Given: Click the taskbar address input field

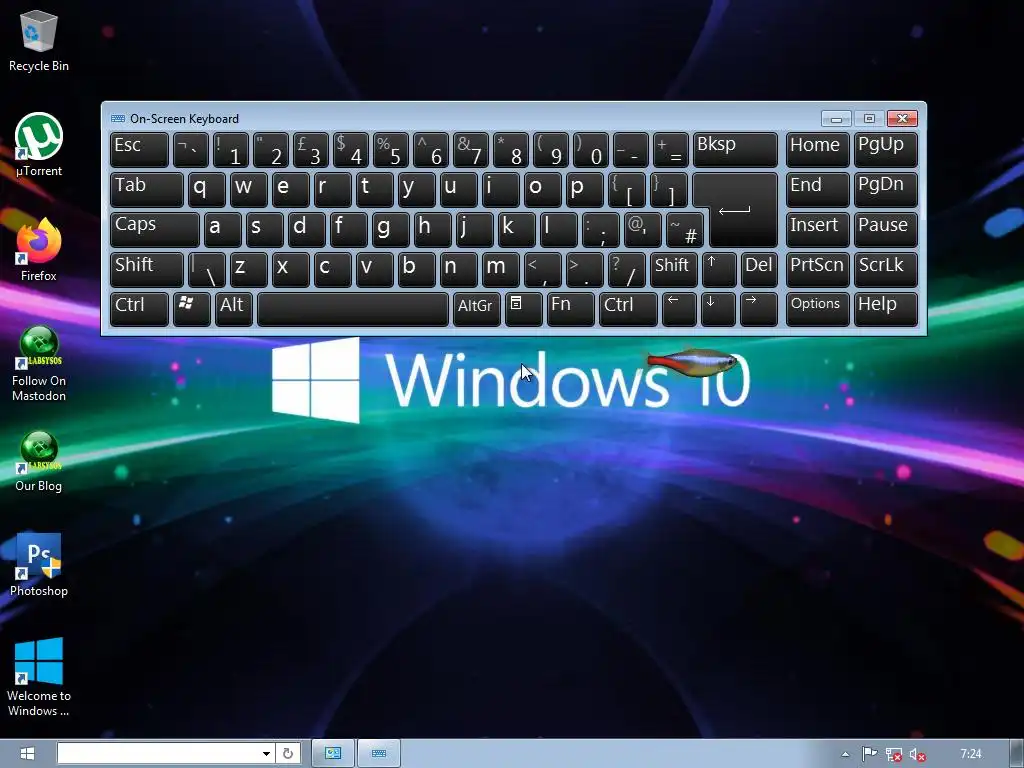Looking at the screenshot, I should (159, 754).
